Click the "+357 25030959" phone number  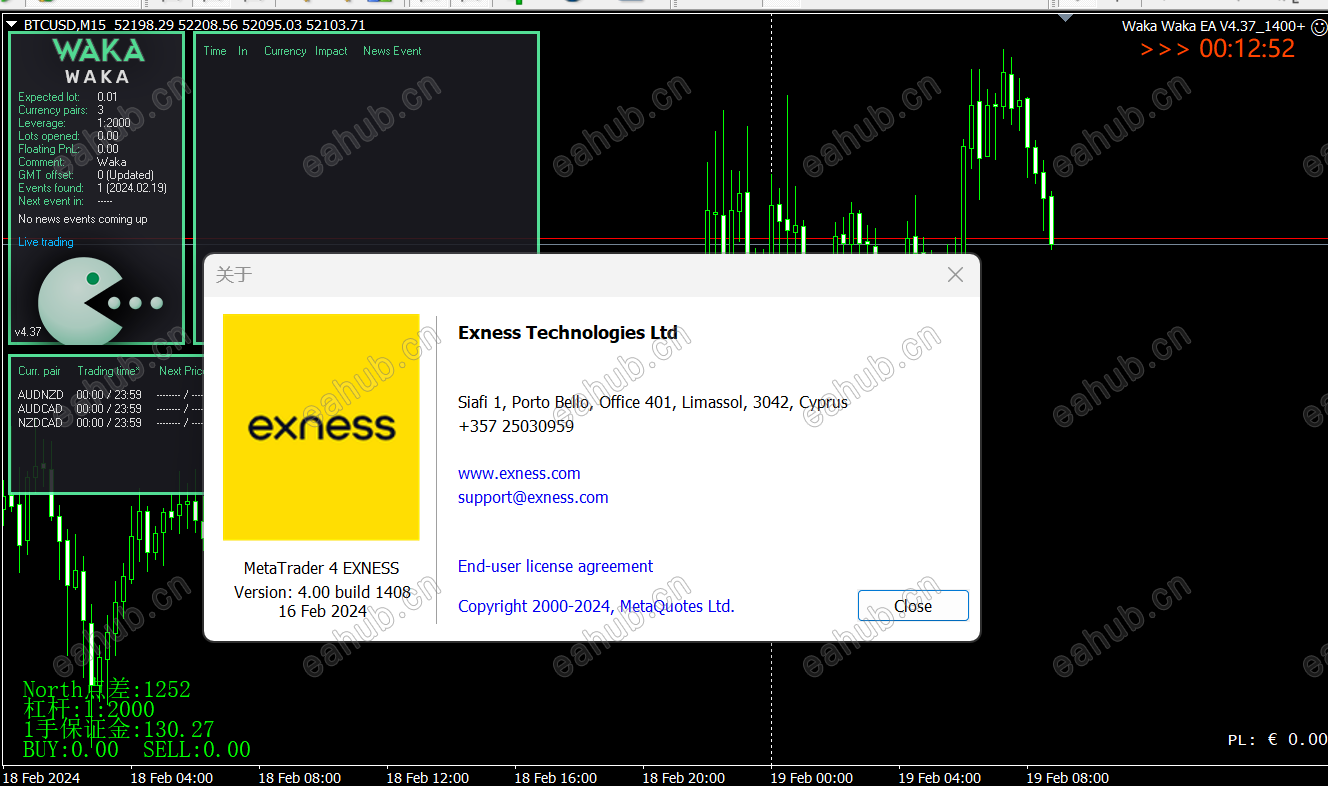tap(516, 426)
